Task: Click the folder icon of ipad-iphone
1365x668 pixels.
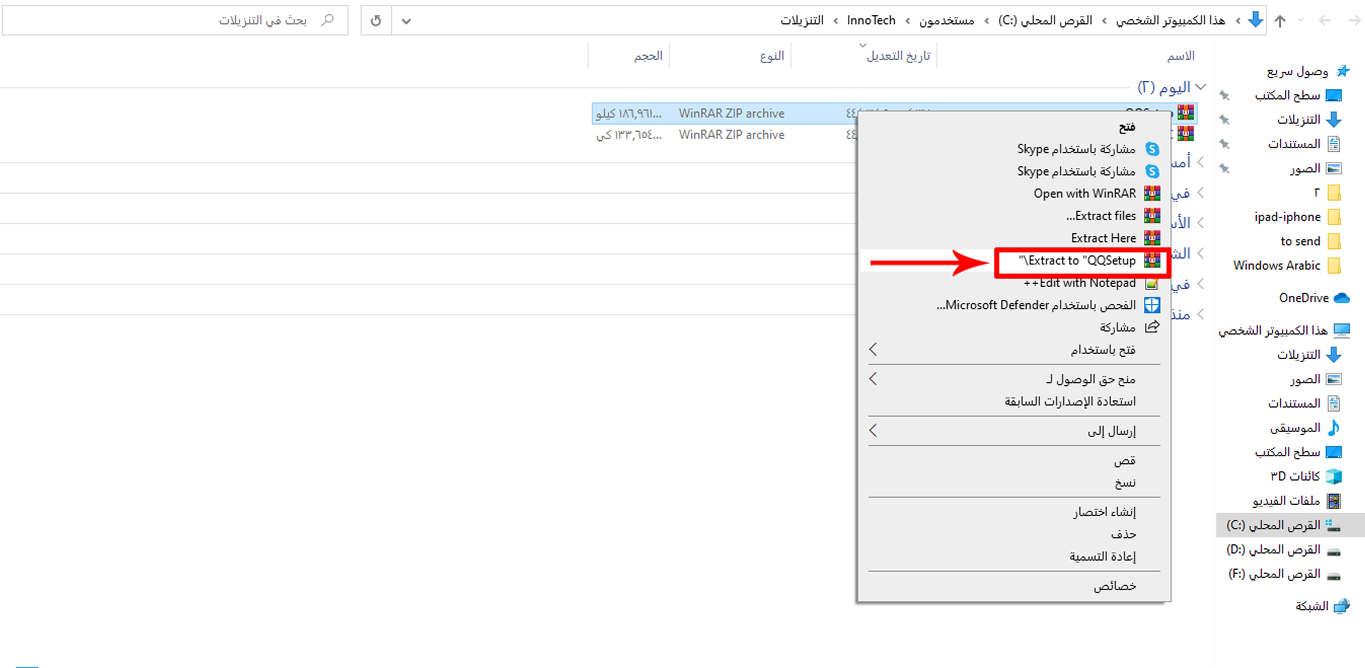Action: pos(1333,217)
